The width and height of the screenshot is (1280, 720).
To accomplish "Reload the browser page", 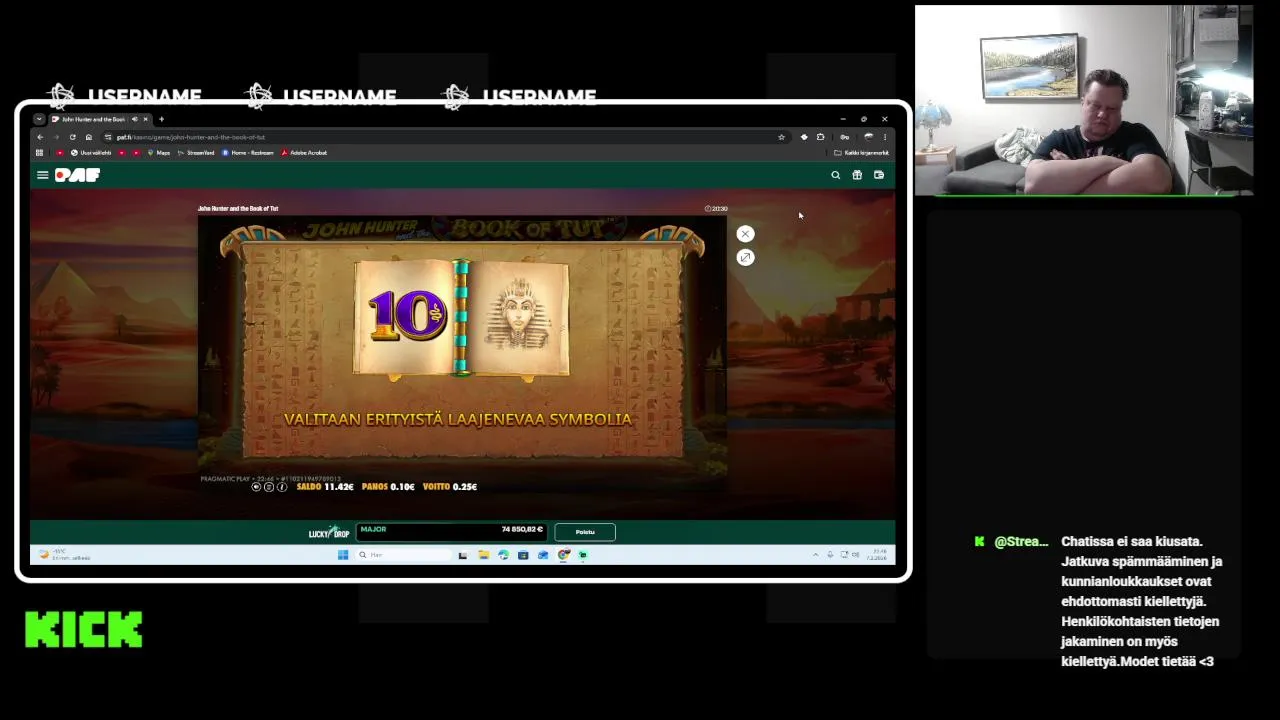I will (x=72, y=137).
